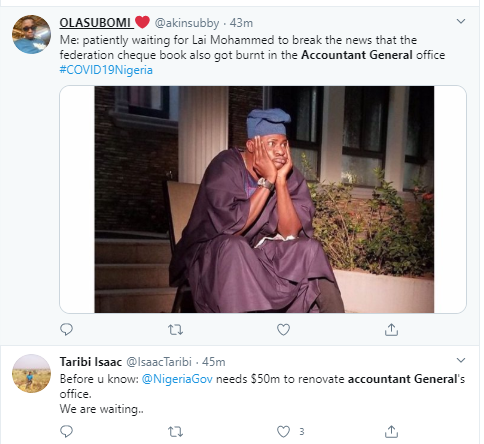
Task: Share Taribi Isaac's tweet
Action: click(391, 432)
